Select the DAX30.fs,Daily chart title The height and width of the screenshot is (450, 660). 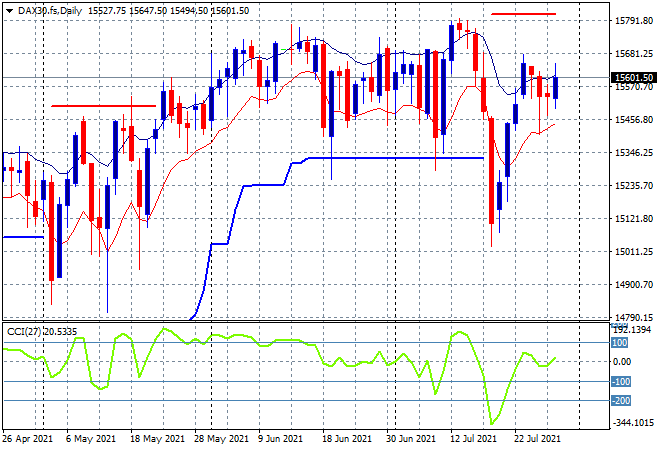click(x=50, y=11)
